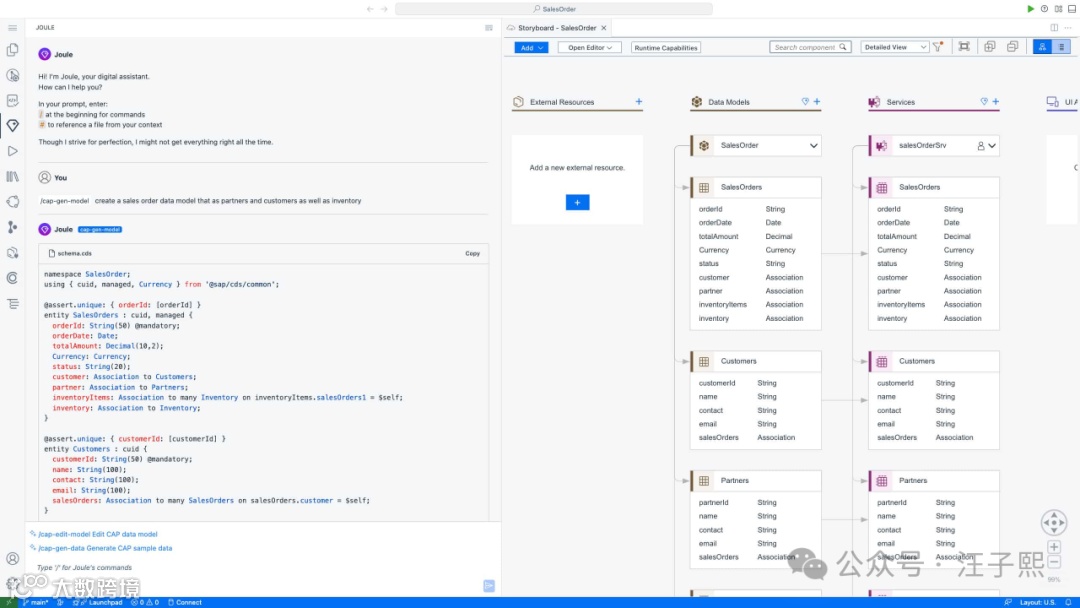The image size is (1080, 608).
Task: Open the code snippet icon in sidebar
Action: coord(12,101)
